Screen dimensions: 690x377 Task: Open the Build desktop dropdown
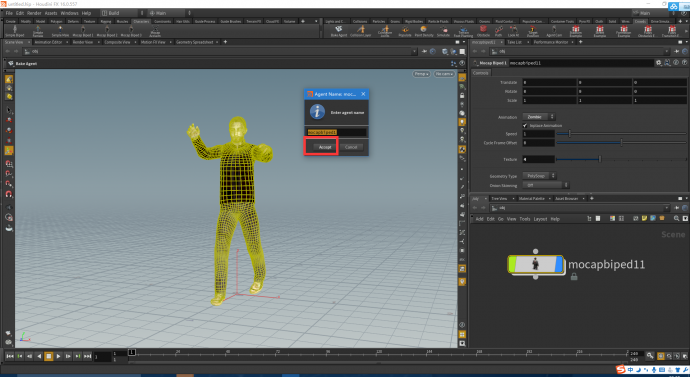coord(124,13)
